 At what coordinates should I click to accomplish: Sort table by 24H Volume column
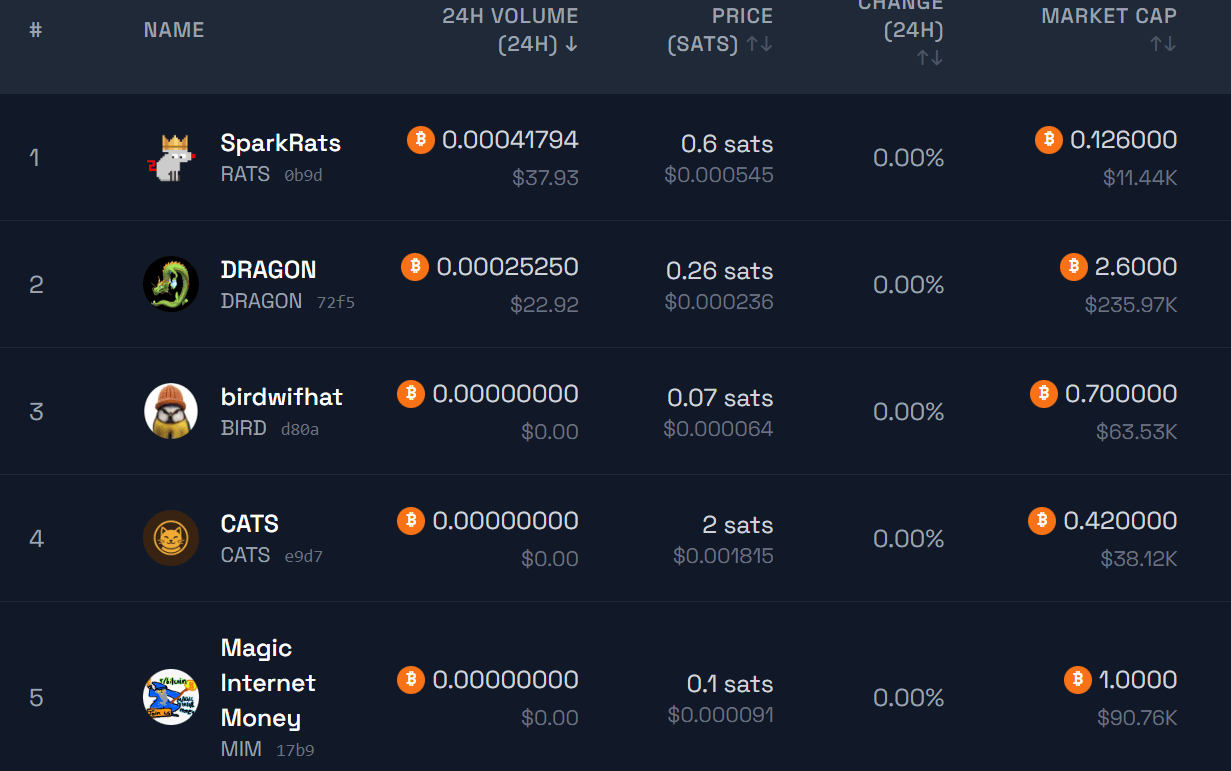tap(510, 30)
